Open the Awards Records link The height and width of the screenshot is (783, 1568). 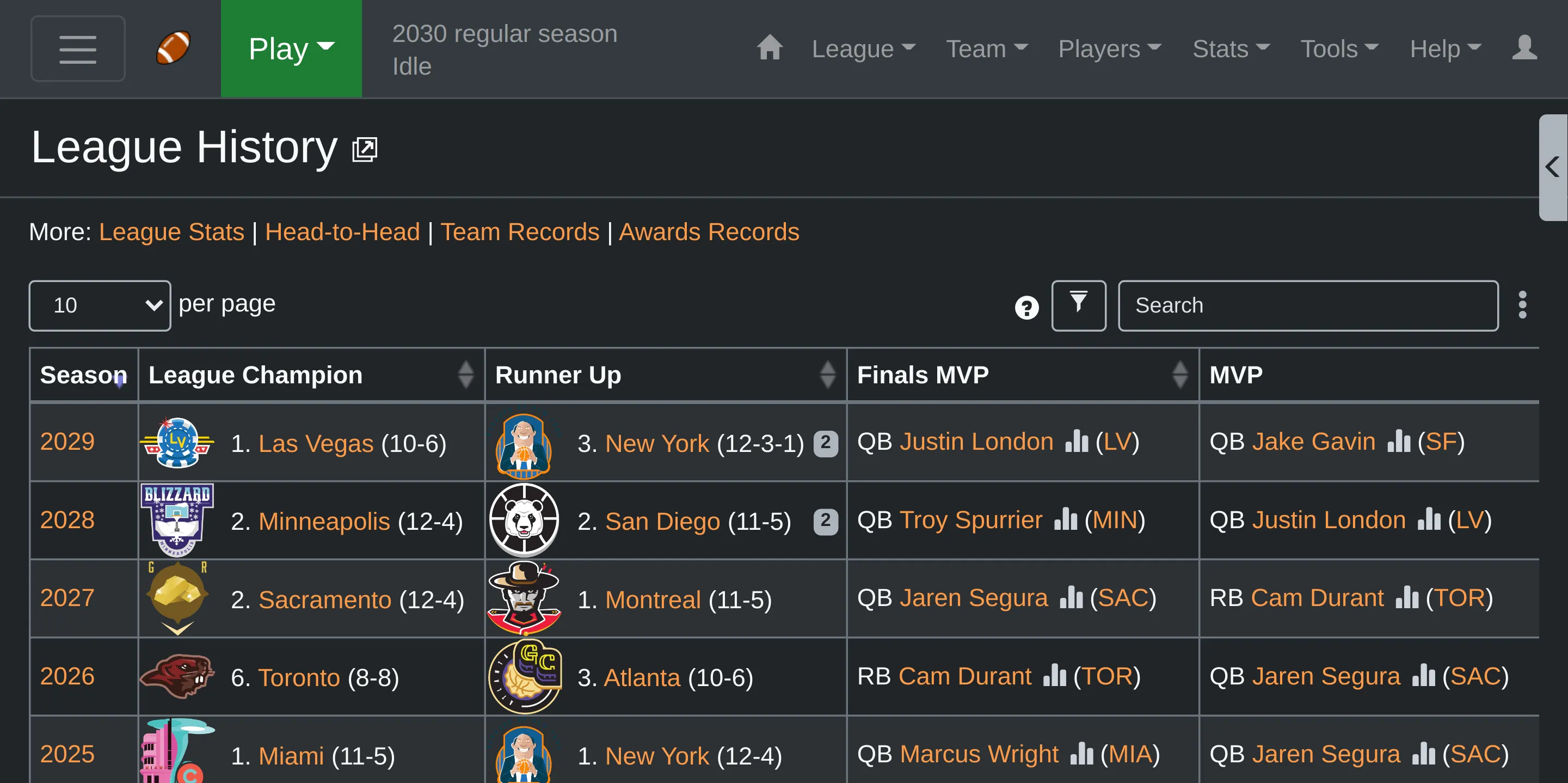coord(709,232)
